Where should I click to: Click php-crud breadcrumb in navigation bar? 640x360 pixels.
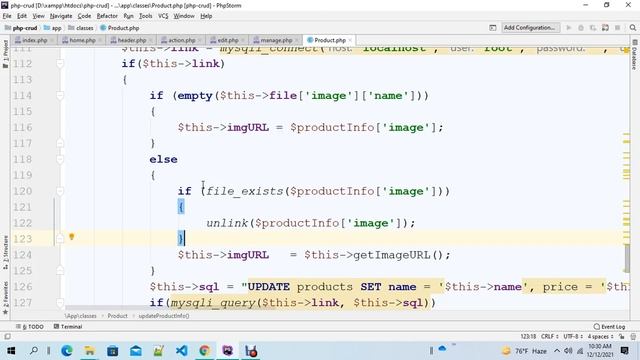pos(21,28)
